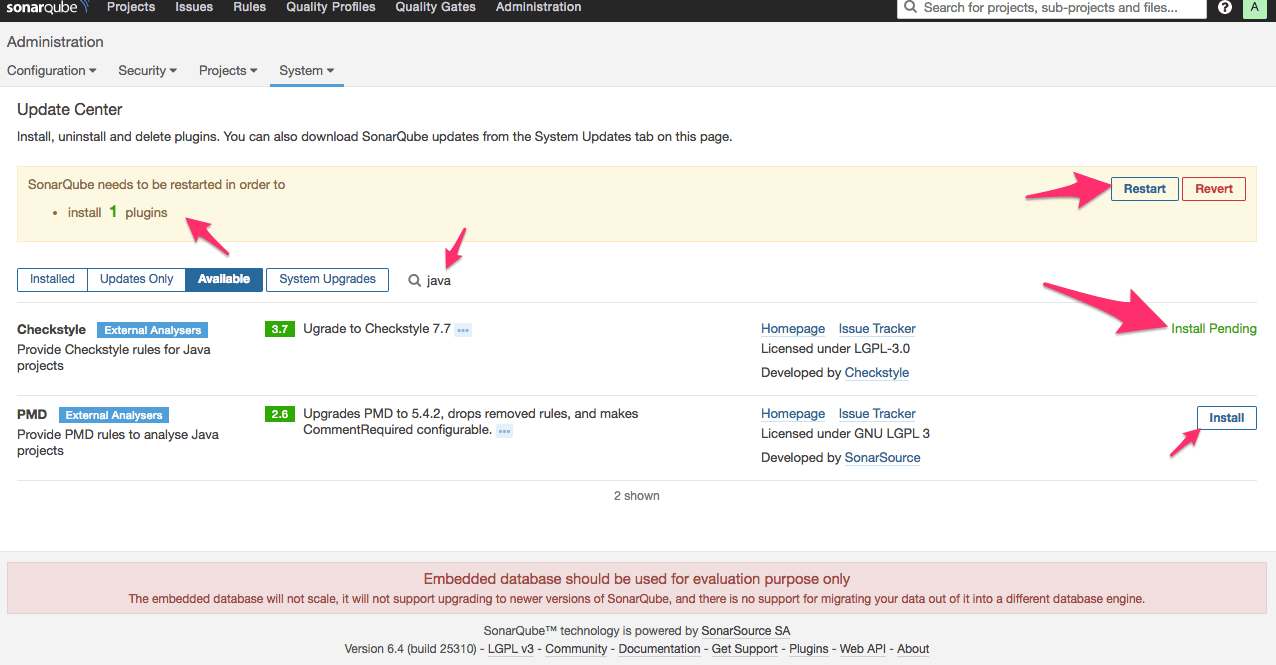Go to Projects in top navigation
Image resolution: width=1276 pixels, height=665 pixels.
[131, 7]
